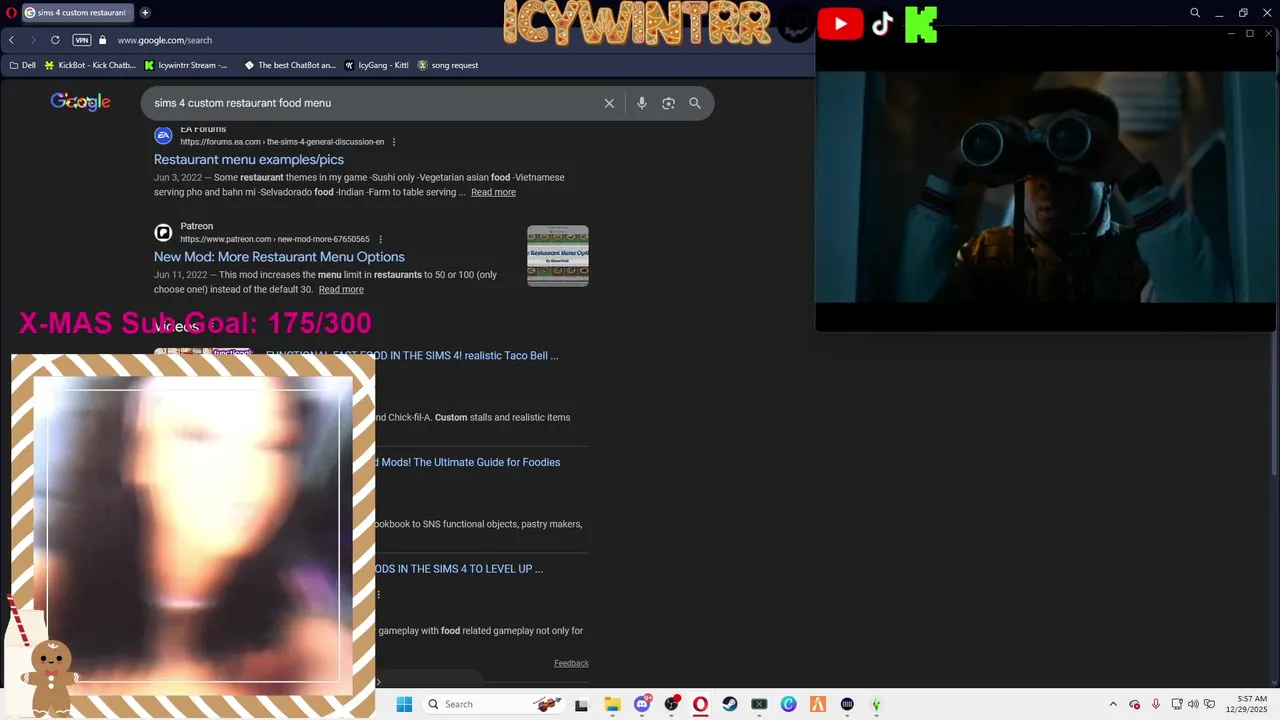The height and width of the screenshot is (720, 1280).
Task: Open Xbox app from taskbar
Action: [759, 704]
